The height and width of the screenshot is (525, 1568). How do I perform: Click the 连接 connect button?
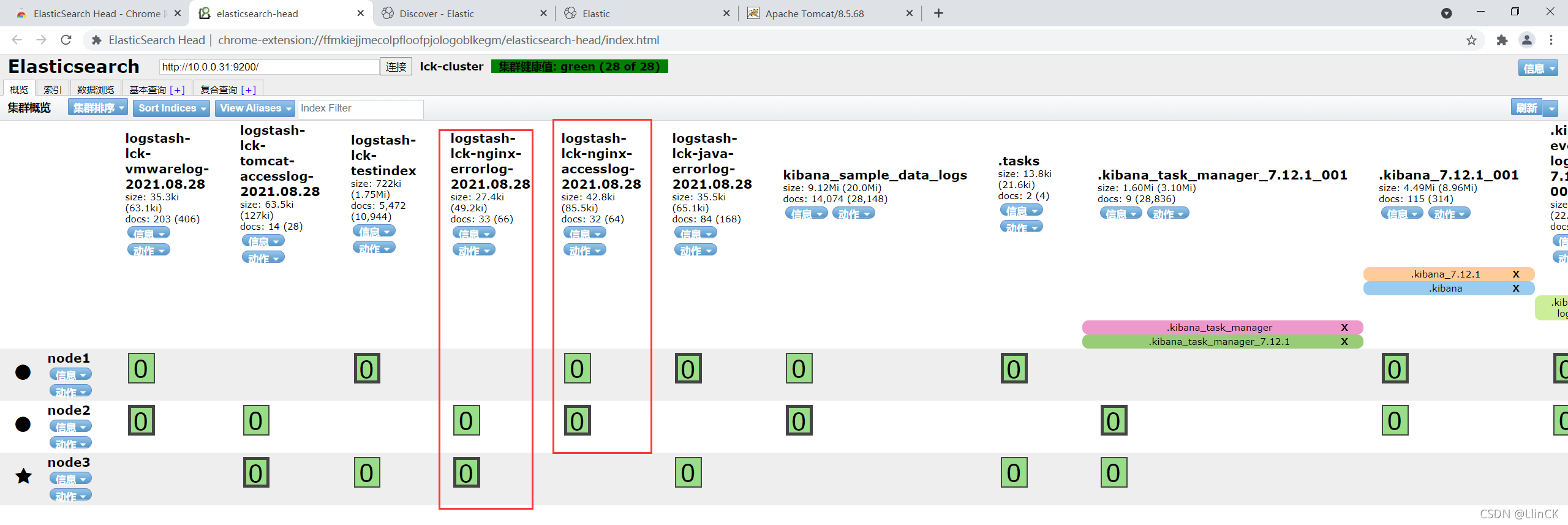396,66
